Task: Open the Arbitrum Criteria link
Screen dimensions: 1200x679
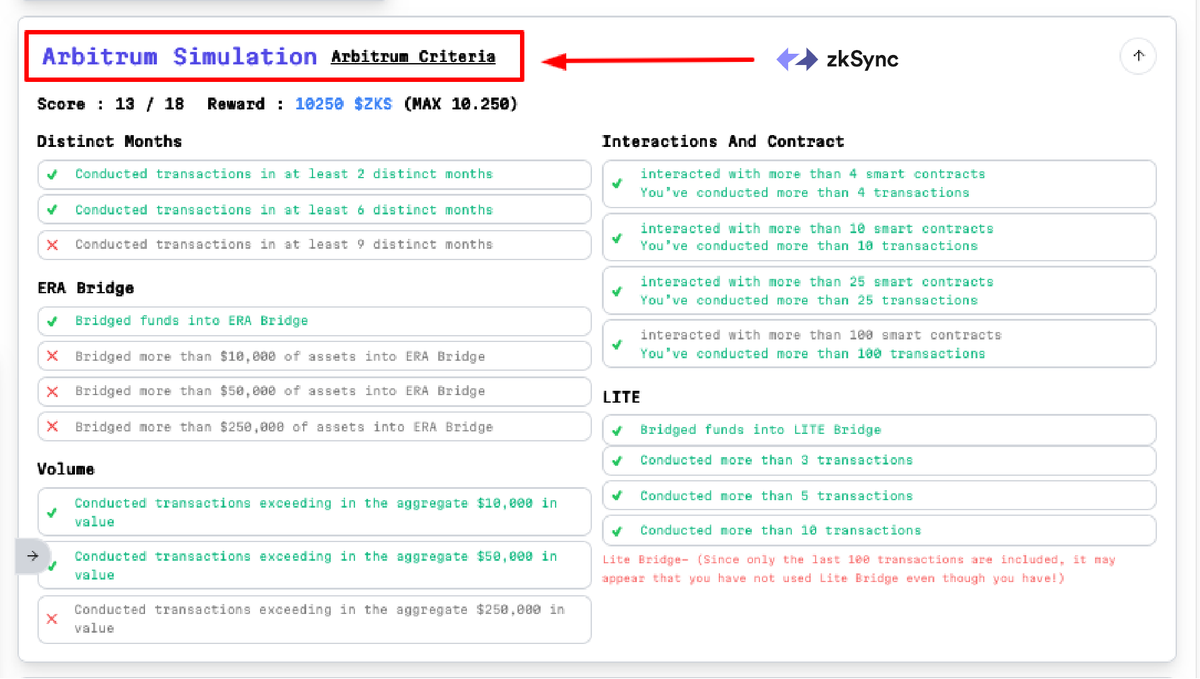Action: point(413,57)
